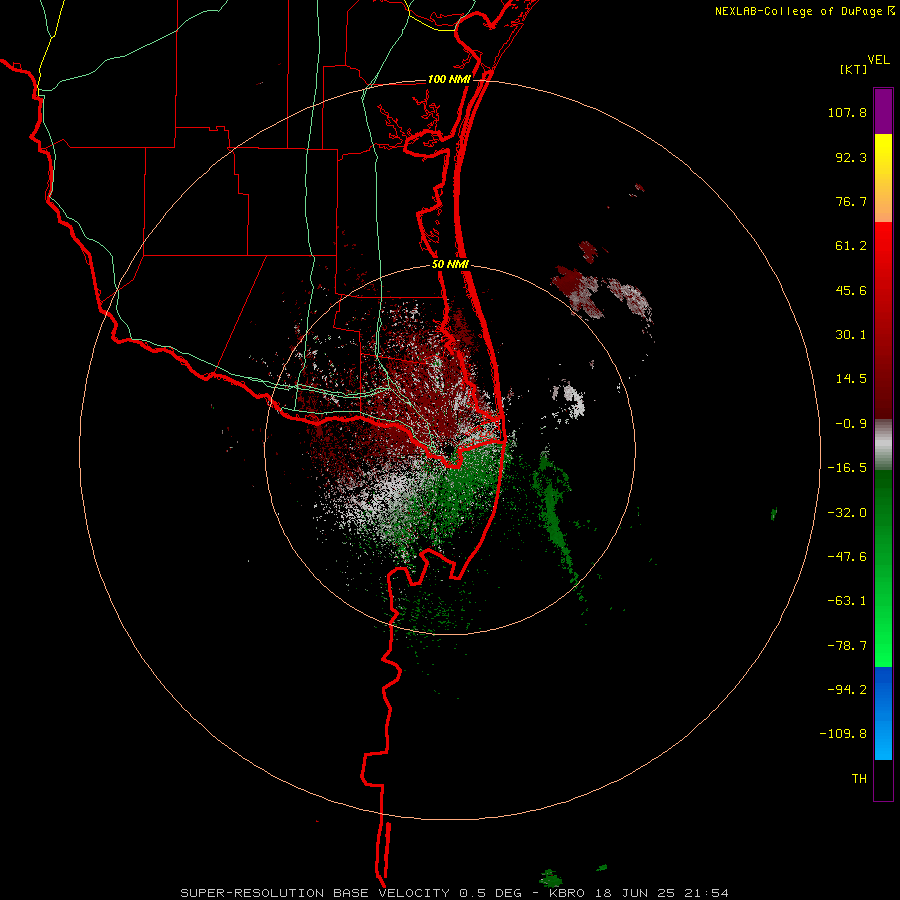This screenshot has width=900, height=900.
Task: Click the TH legend label
Action: (x=859, y=778)
